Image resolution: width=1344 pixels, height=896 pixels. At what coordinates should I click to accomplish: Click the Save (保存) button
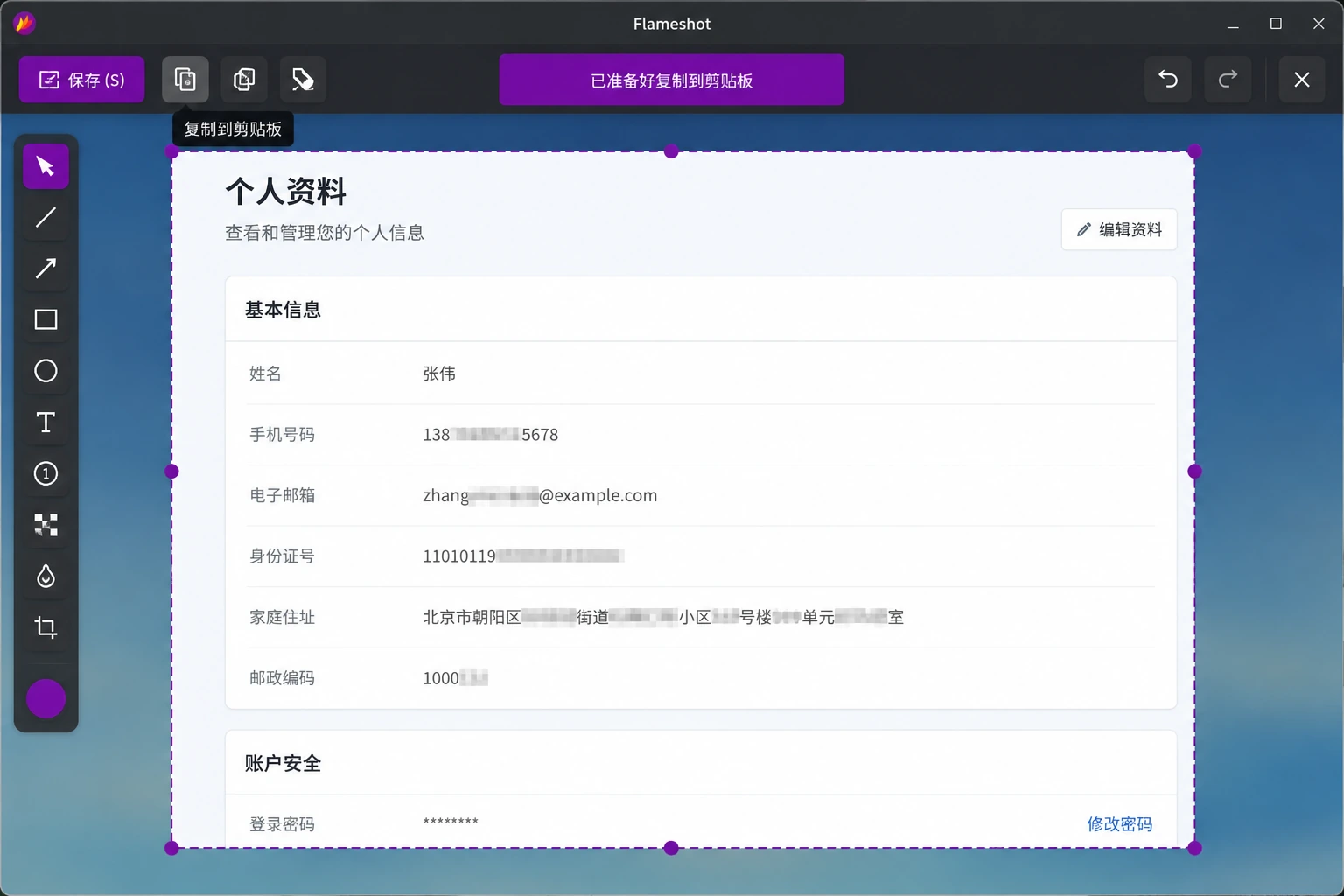pyautogui.click(x=81, y=80)
